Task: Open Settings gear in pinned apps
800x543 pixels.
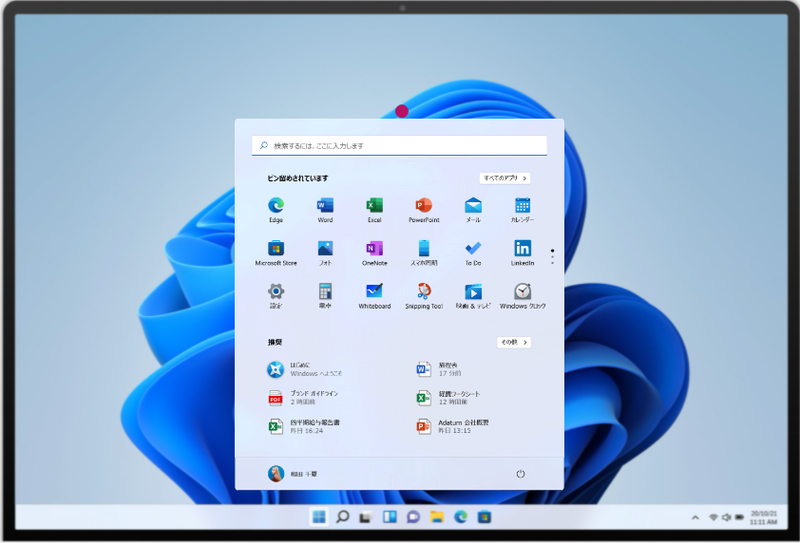Action: tap(276, 296)
